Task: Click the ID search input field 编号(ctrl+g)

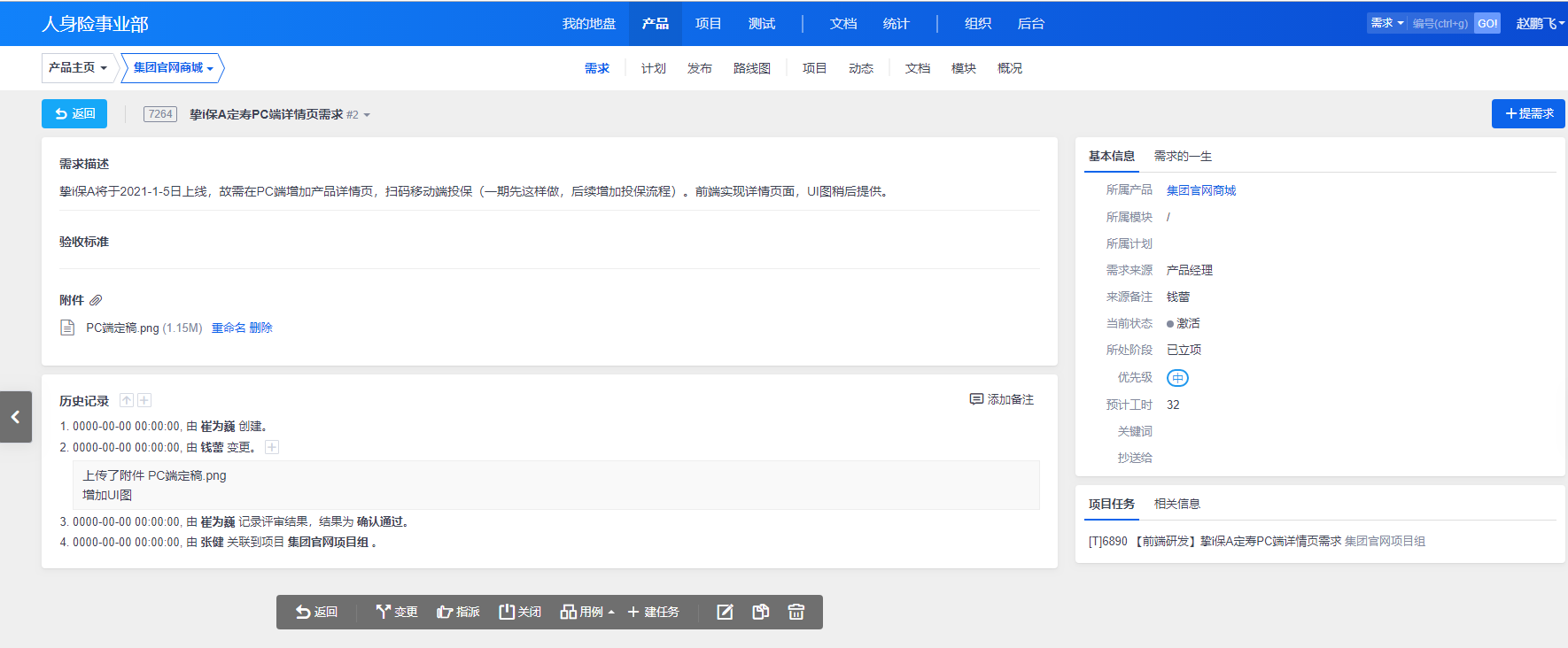Action: point(1440,23)
